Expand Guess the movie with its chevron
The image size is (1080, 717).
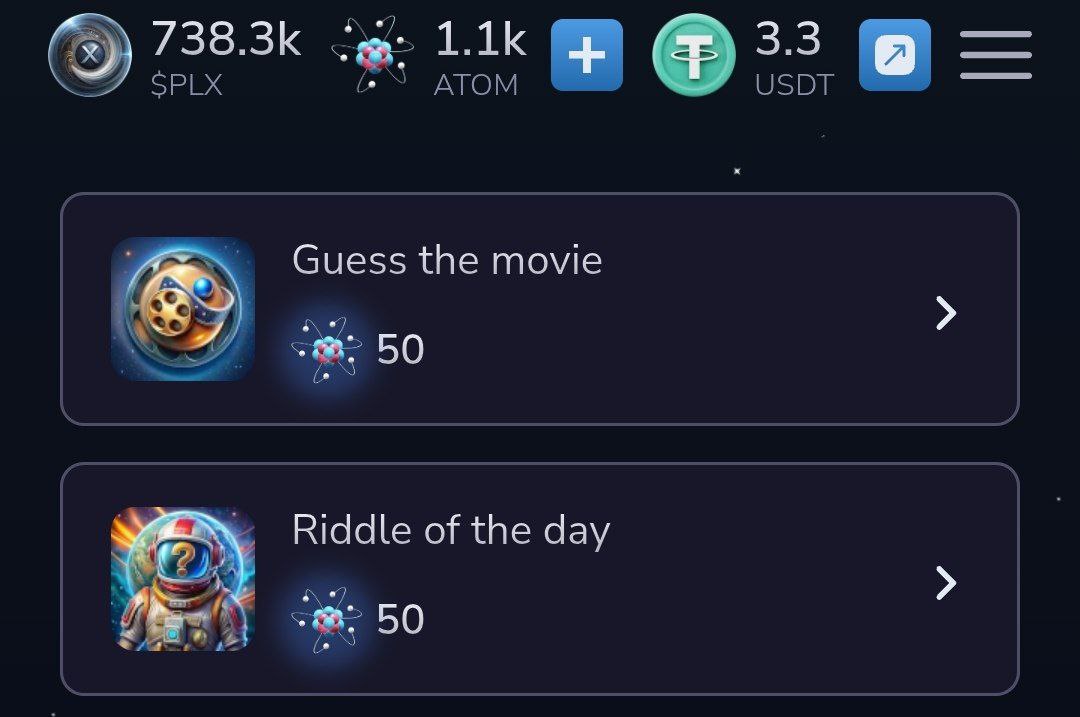946,313
